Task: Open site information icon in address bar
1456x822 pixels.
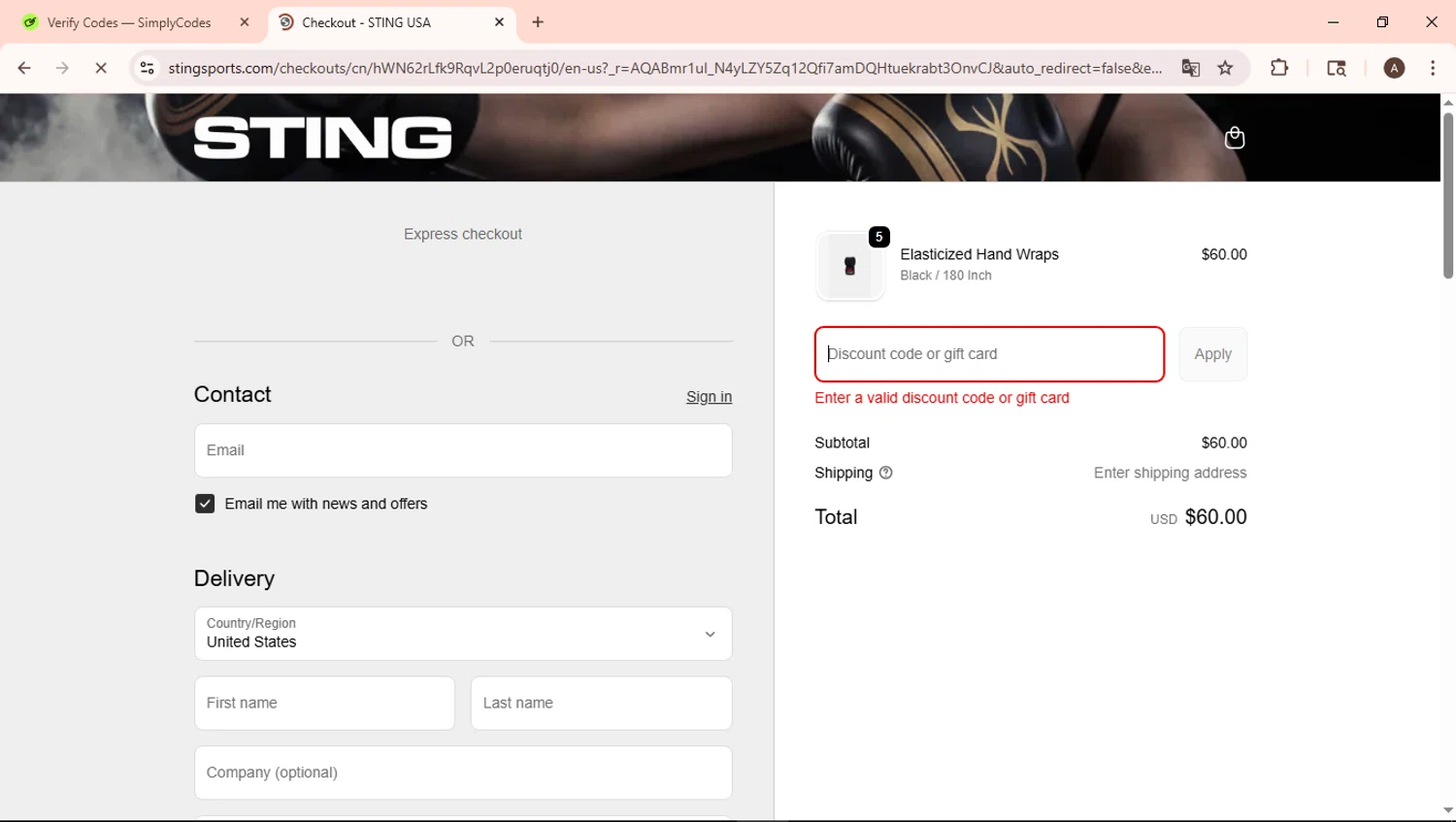Action: tap(148, 68)
